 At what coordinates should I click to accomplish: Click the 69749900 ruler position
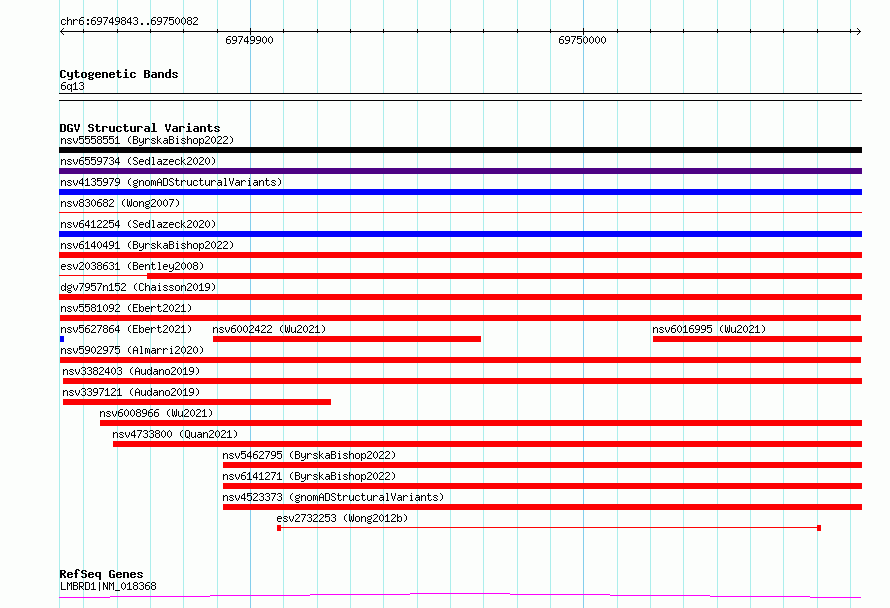point(249,40)
